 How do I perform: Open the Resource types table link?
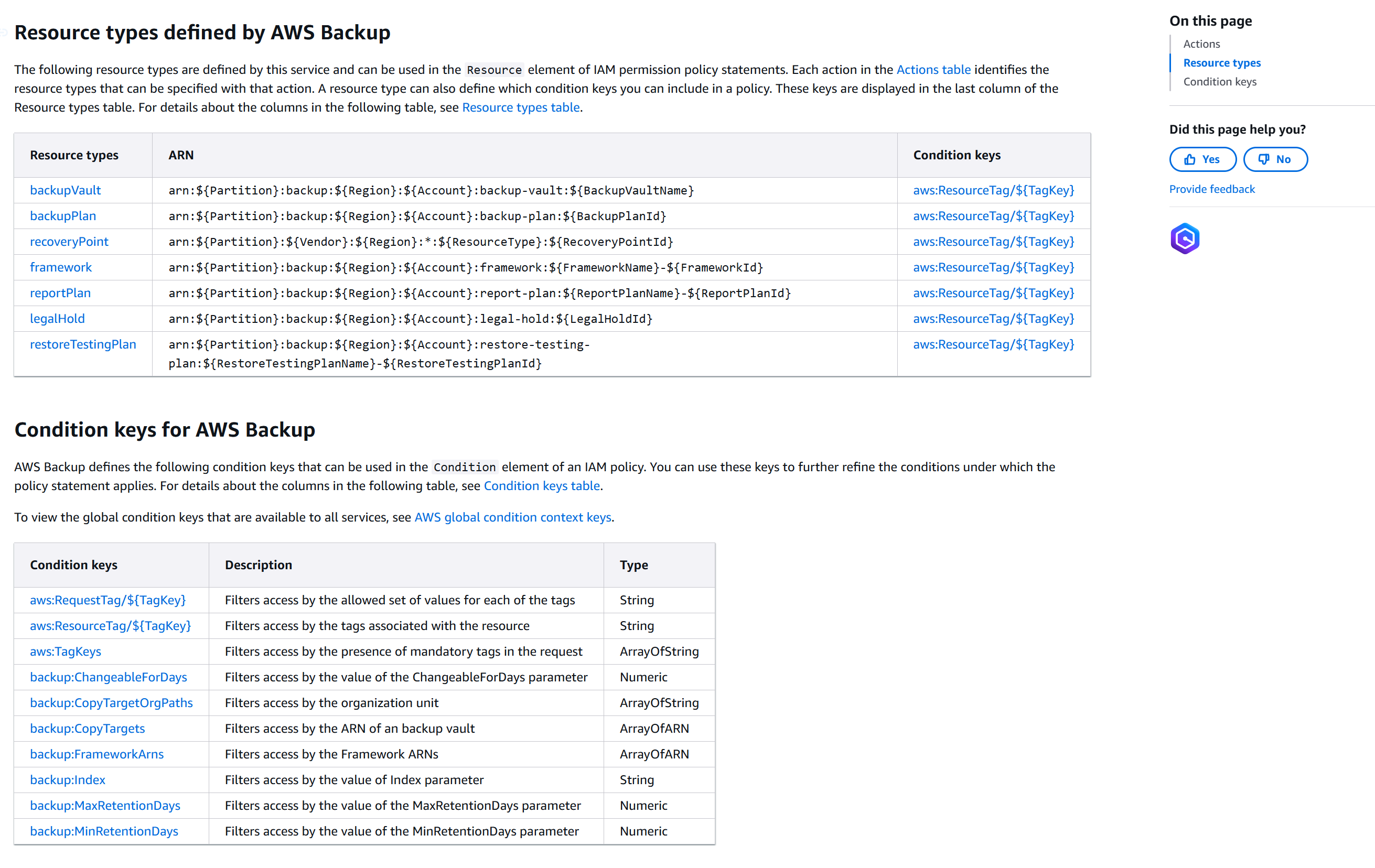pos(520,107)
